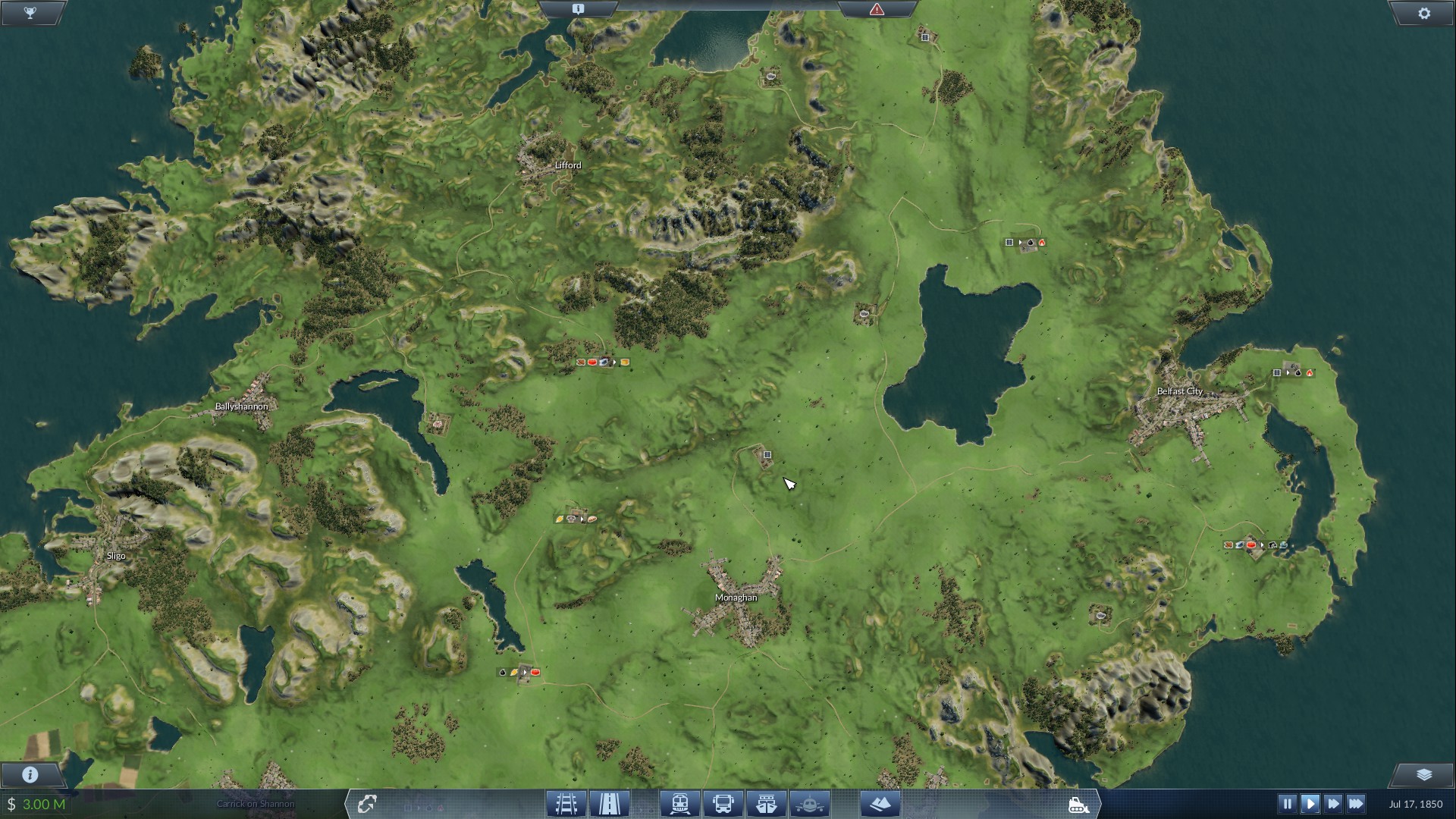The image size is (1456, 819).
Task: Click the oil drop input icon south of Monaghan
Action: pyautogui.click(x=502, y=673)
